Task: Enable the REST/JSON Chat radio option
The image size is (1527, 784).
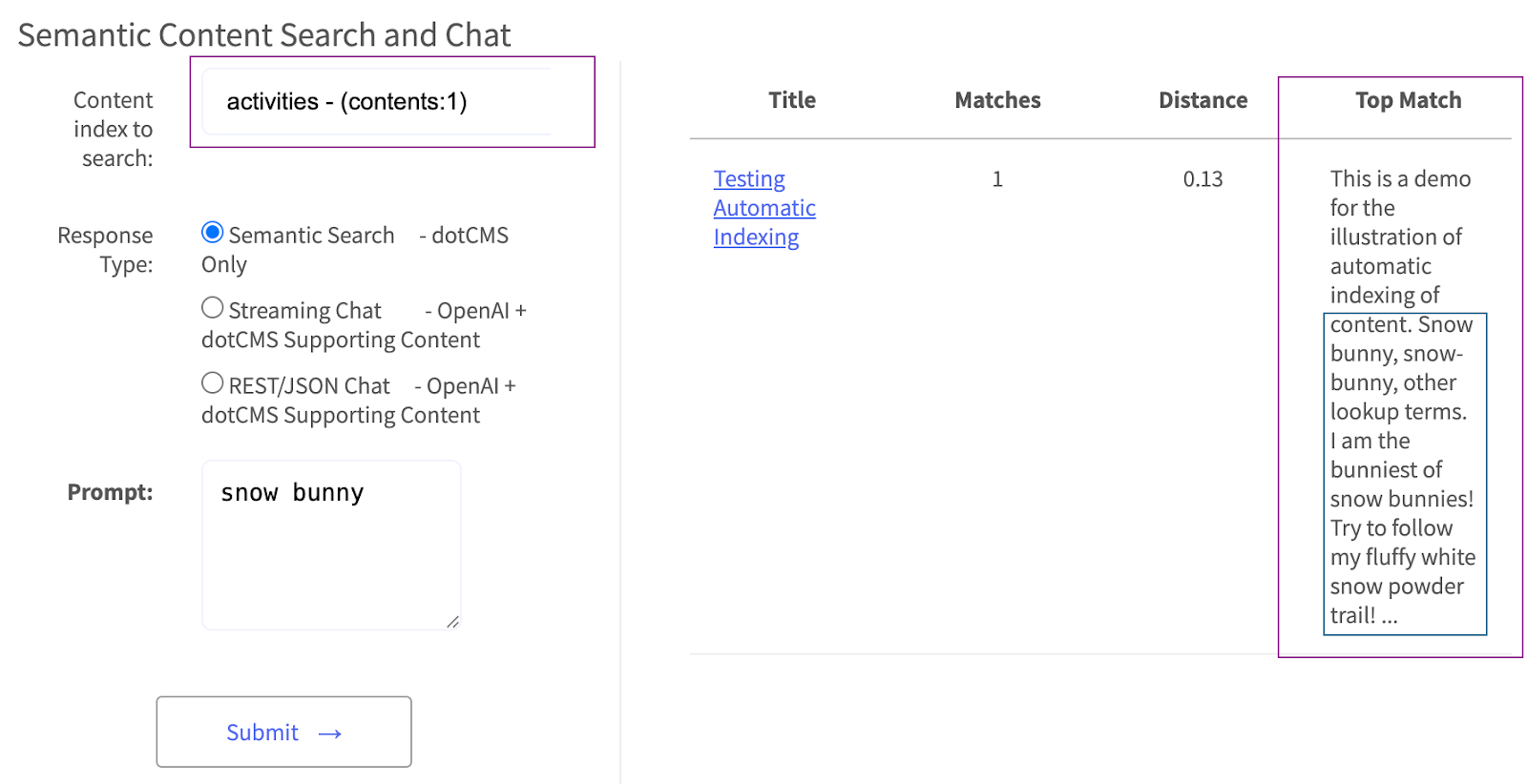Action: pos(213,383)
